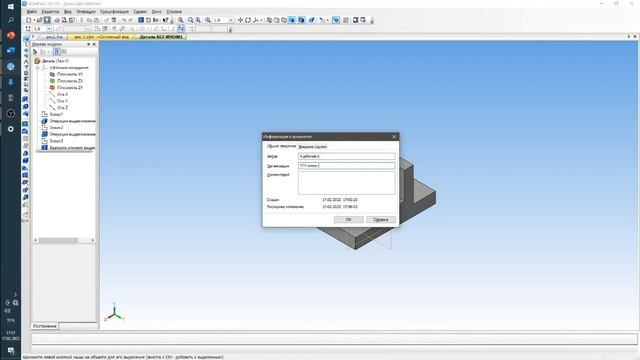Select Плоскость XY in the tree

click(69, 74)
